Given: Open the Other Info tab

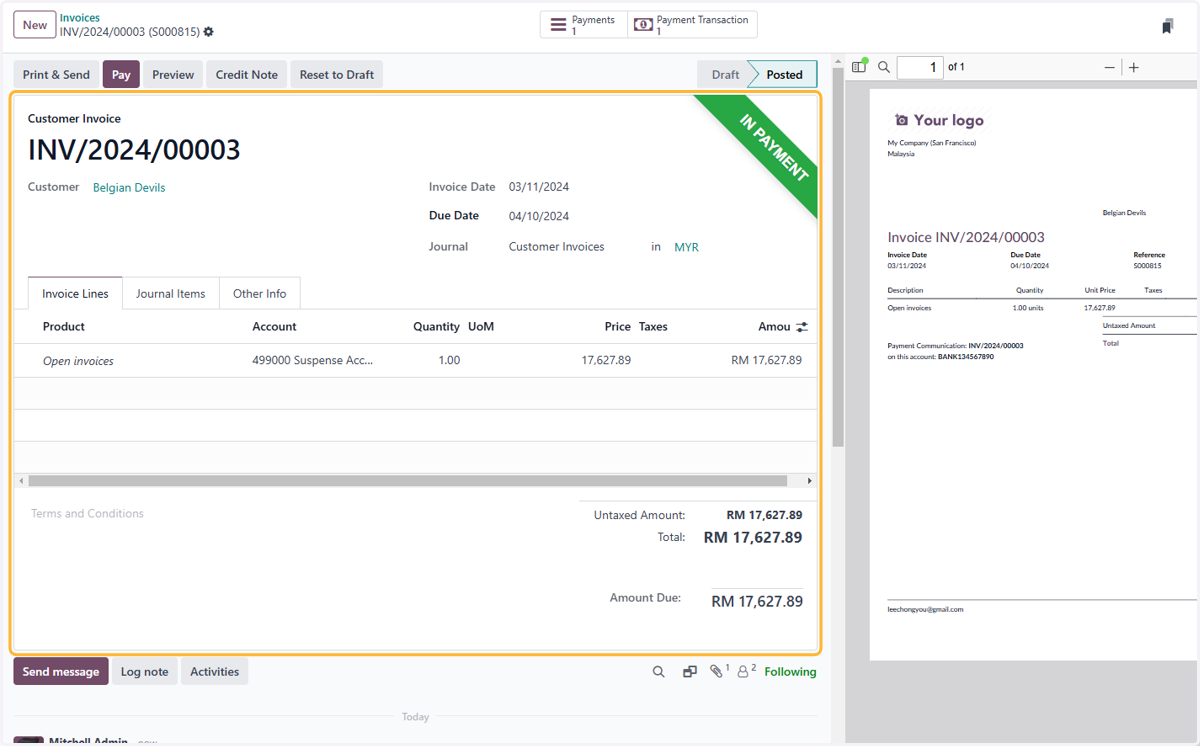Looking at the screenshot, I should tap(260, 294).
